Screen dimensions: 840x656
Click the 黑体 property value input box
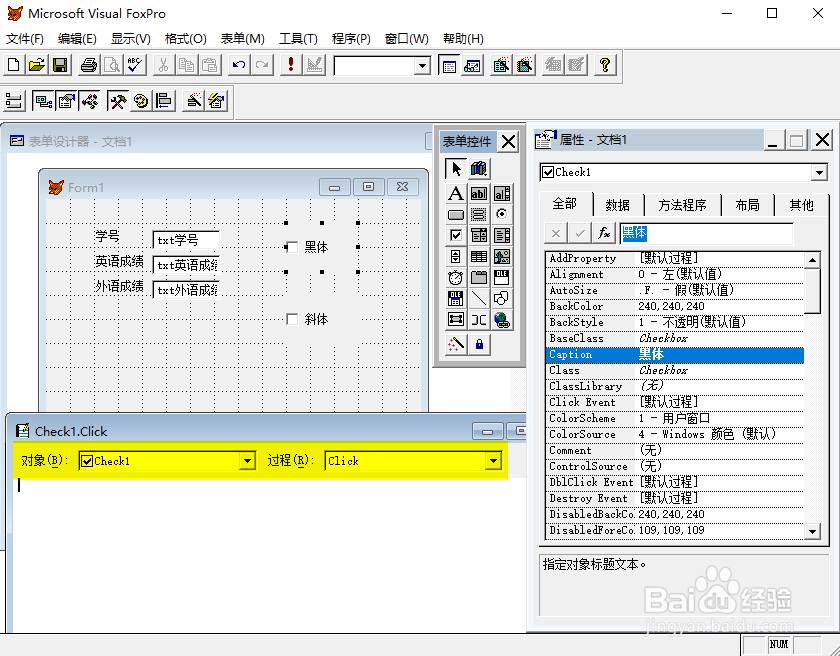point(706,233)
